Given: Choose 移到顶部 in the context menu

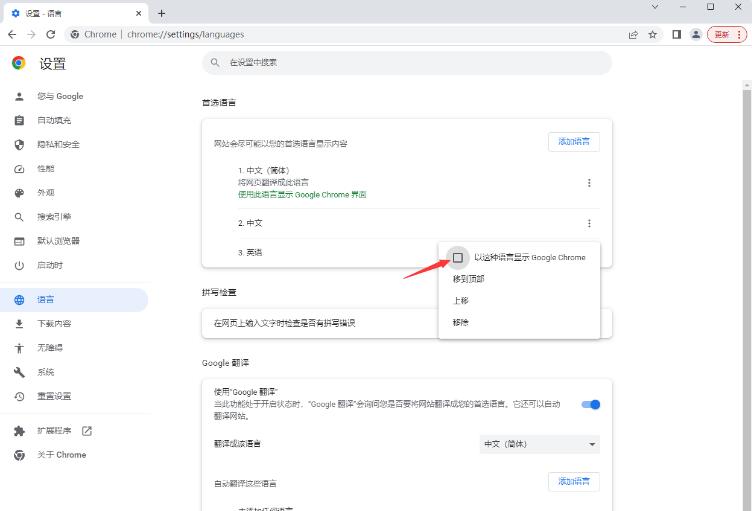Looking at the screenshot, I should (x=519, y=279).
